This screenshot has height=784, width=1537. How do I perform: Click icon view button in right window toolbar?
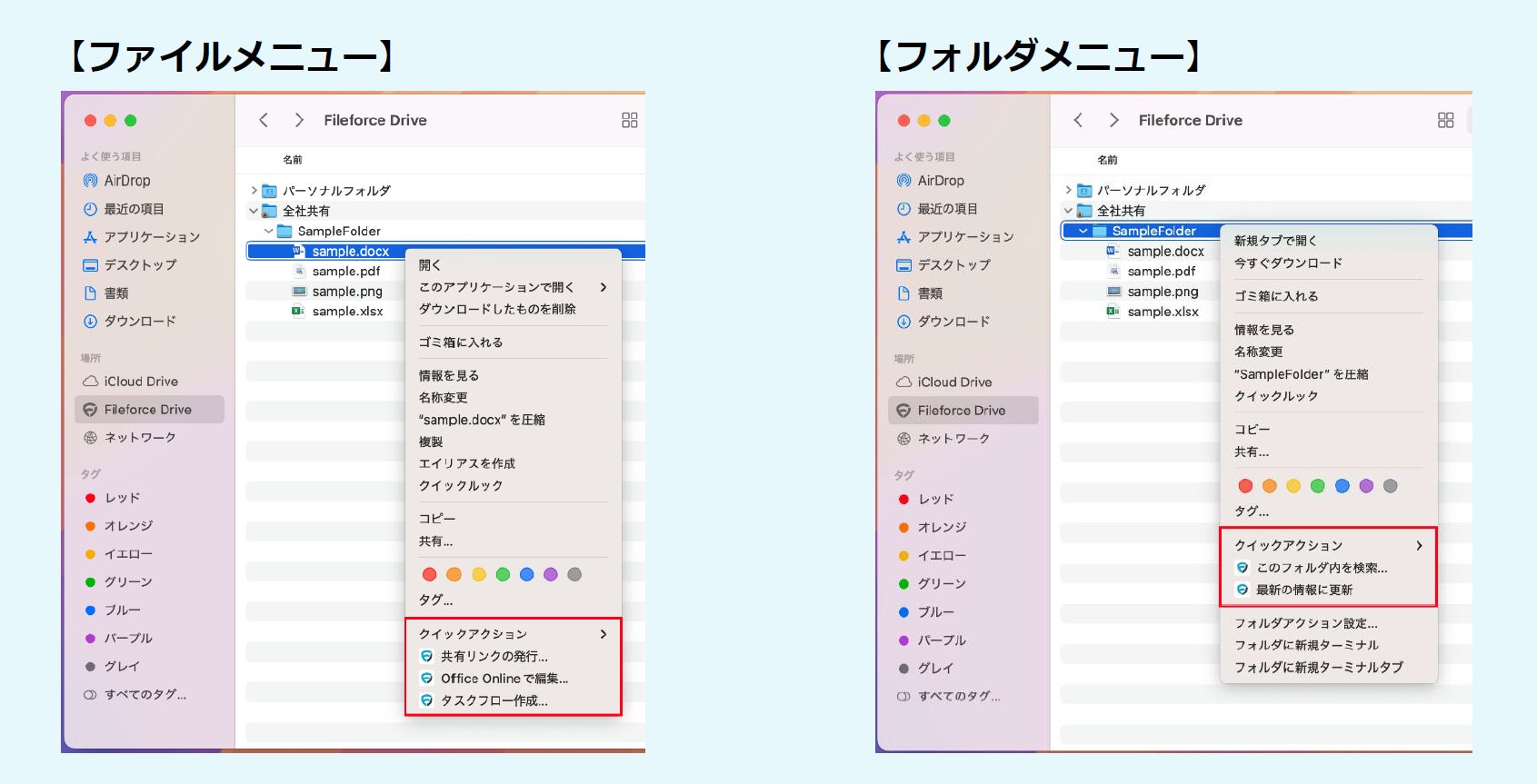(1446, 120)
